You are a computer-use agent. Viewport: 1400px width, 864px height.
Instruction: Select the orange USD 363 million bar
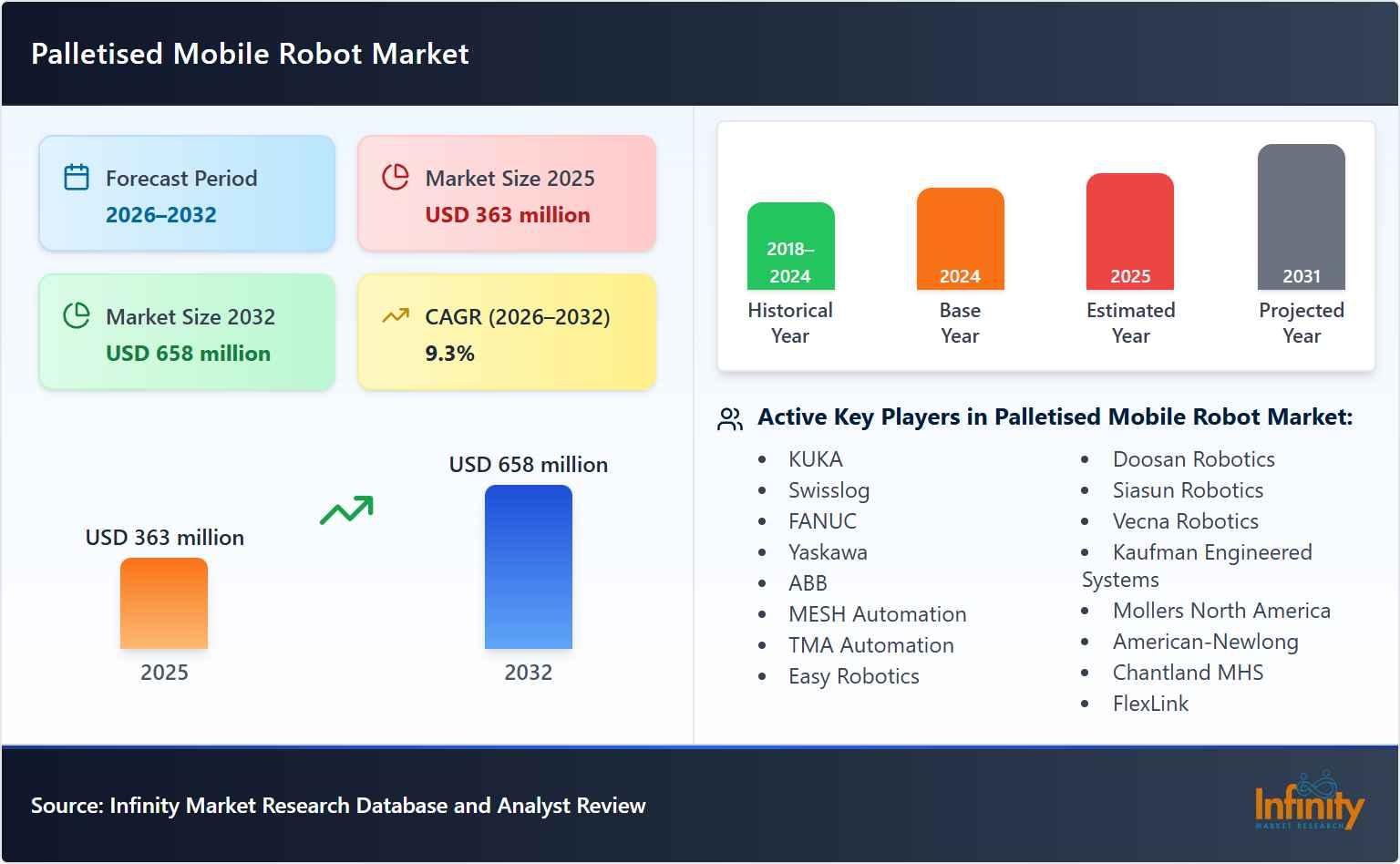click(164, 603)
